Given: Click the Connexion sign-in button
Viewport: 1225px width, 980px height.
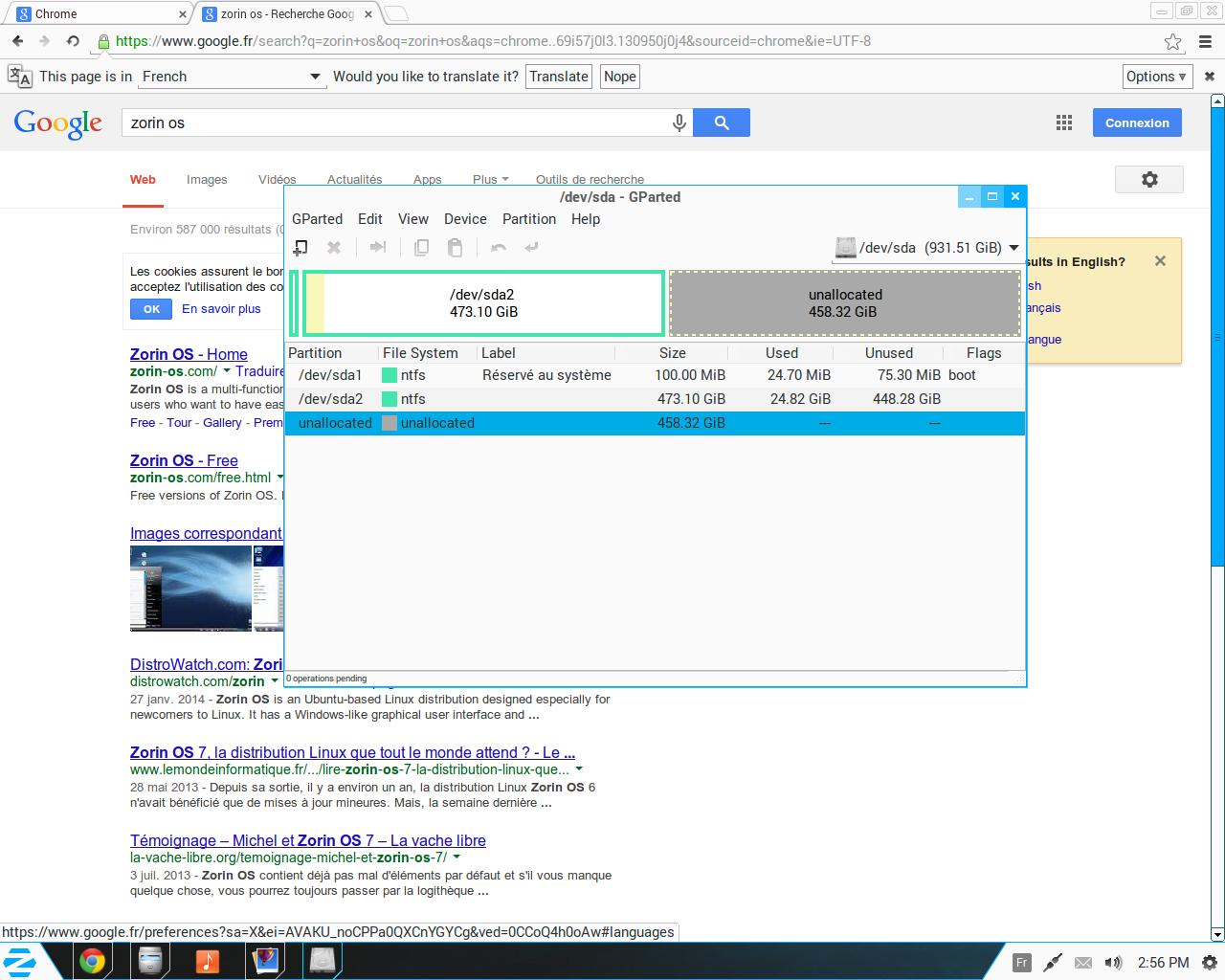Looking at the screenshot, I should (1137, 122).
